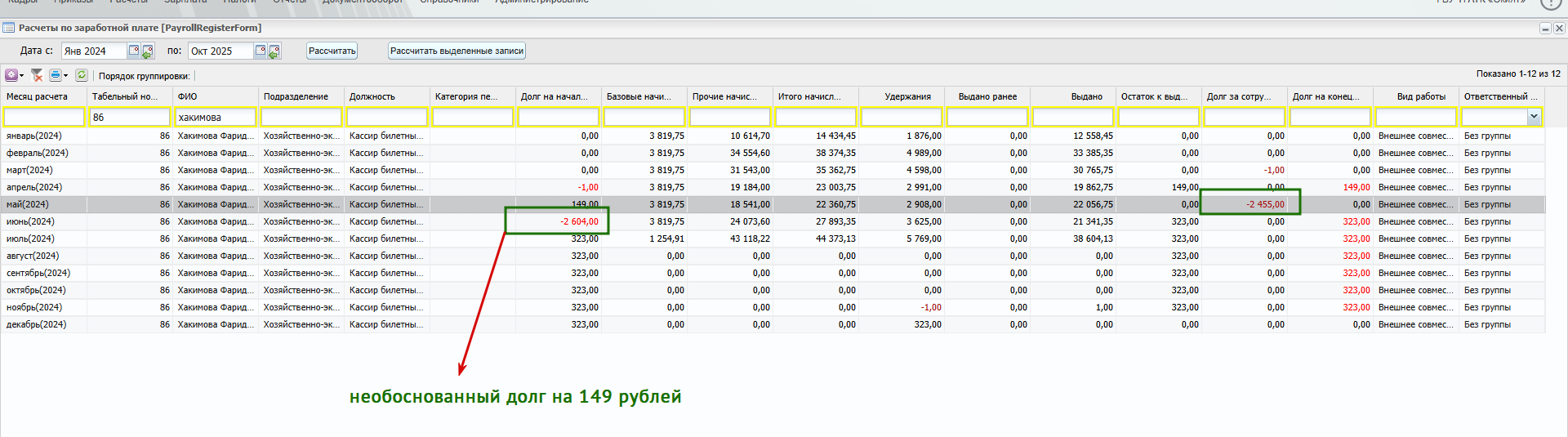Image resolution: width=1568 pixels, height=437 pixels.
Task: Sort by Вид работы column header
Action: [1416, 96]
